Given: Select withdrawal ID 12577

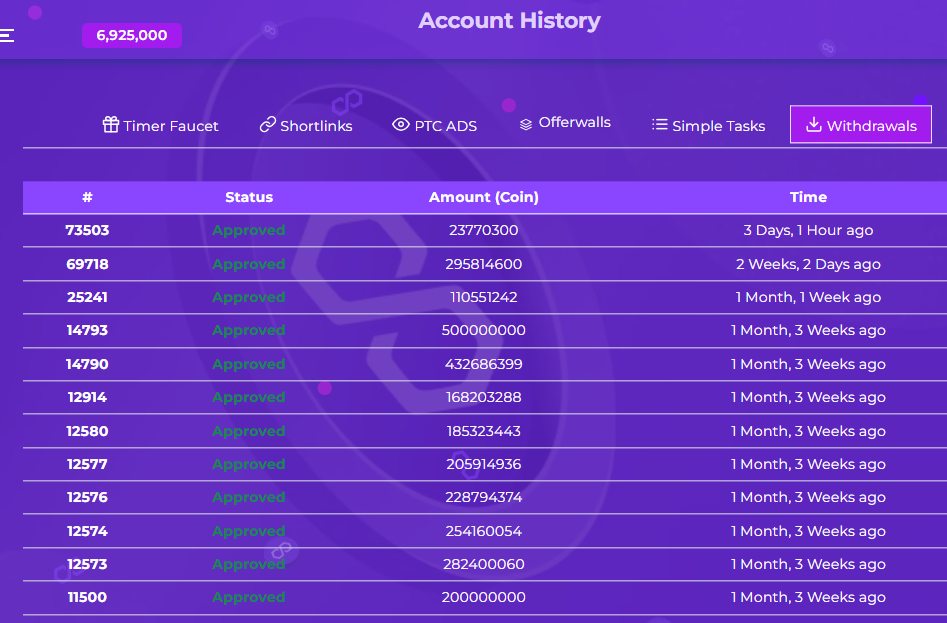Looking at the screenshot, I should [x=88, y=464].
